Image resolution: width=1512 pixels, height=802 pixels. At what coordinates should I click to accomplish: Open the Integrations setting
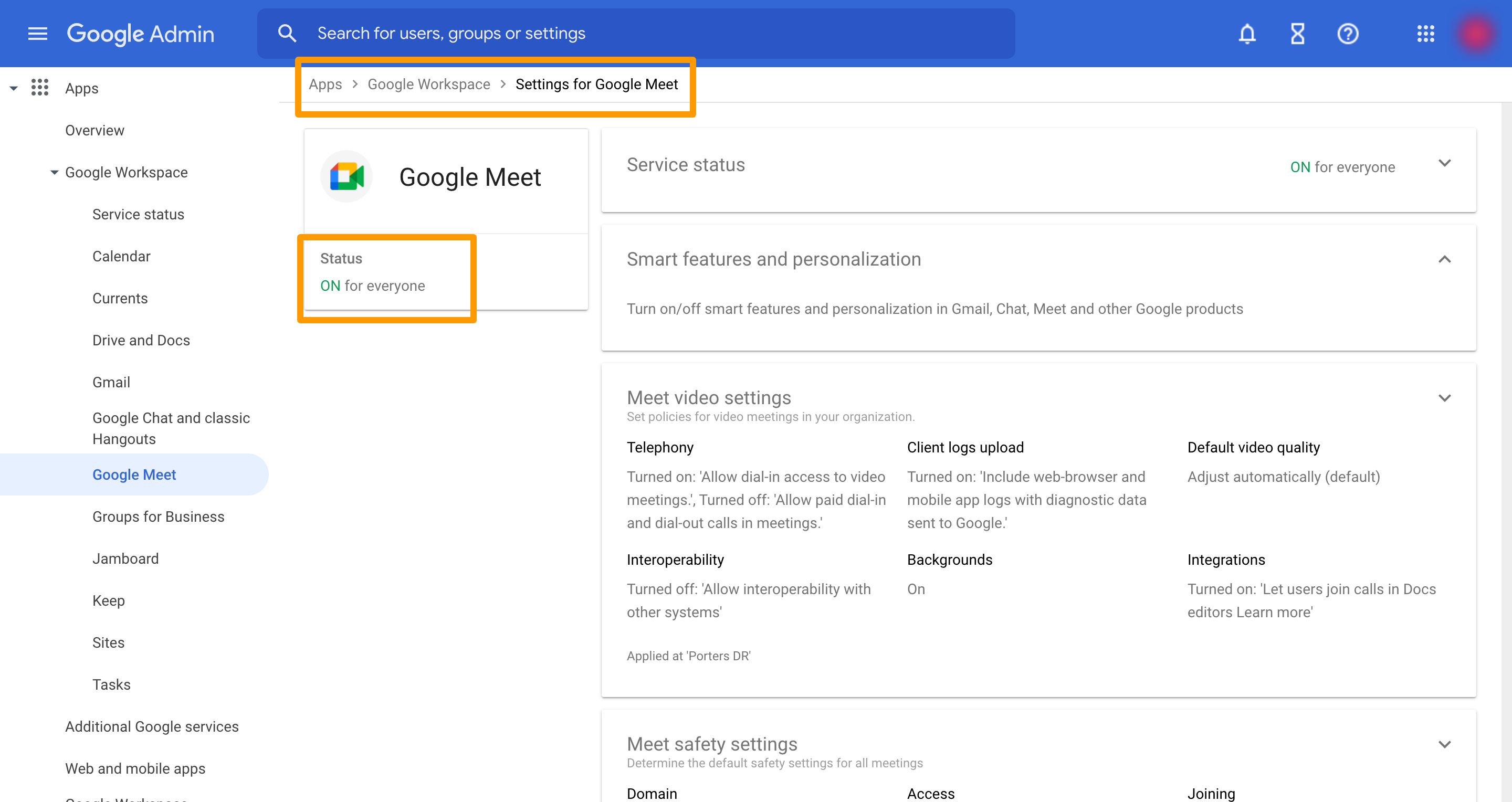pos(1225,560)
